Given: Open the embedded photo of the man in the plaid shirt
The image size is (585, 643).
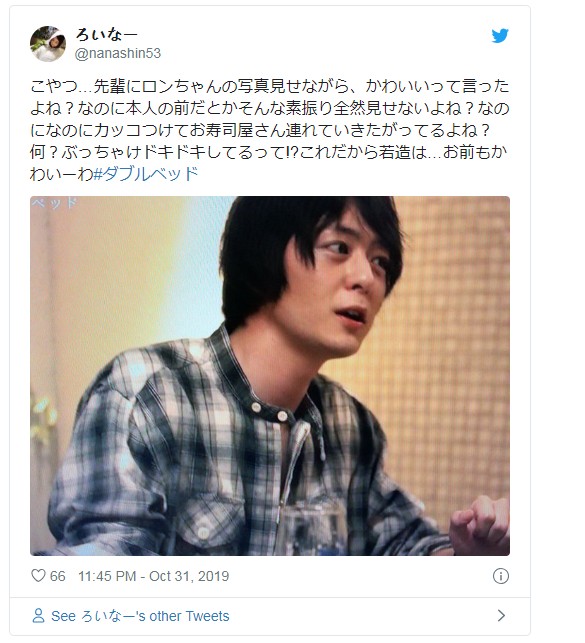Looking at the screenshot, I should 270,376.
